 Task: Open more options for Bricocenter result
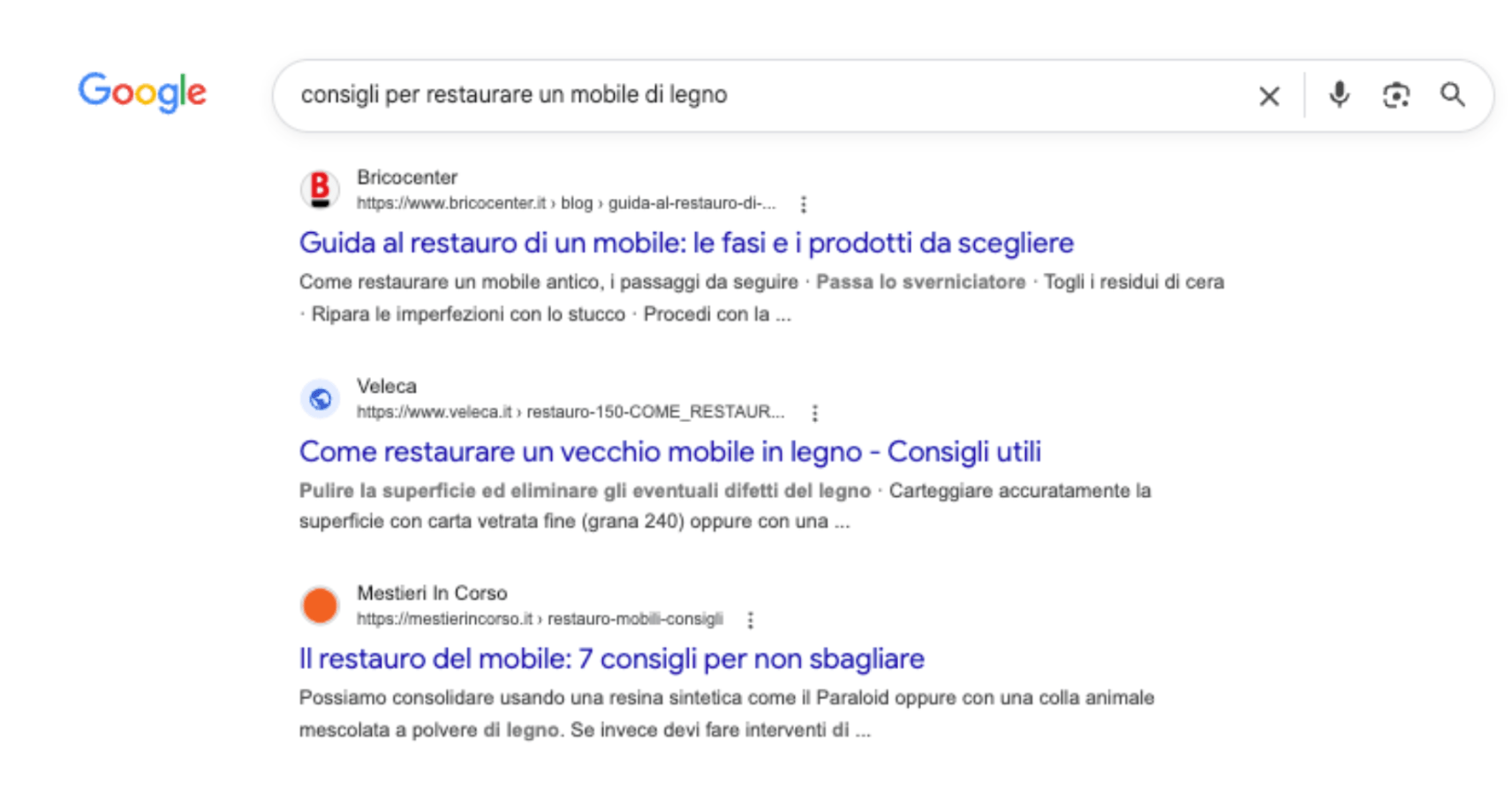[803, 204]
